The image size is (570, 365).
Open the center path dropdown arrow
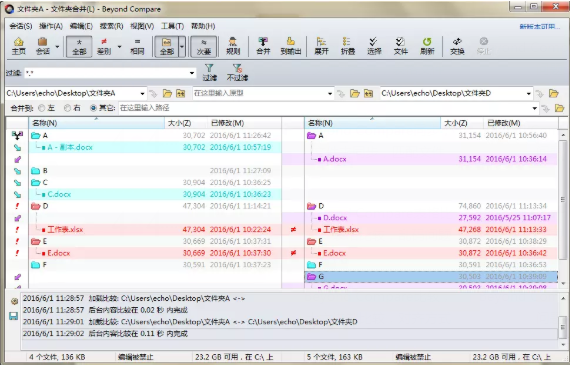click(x=330, y=93)
